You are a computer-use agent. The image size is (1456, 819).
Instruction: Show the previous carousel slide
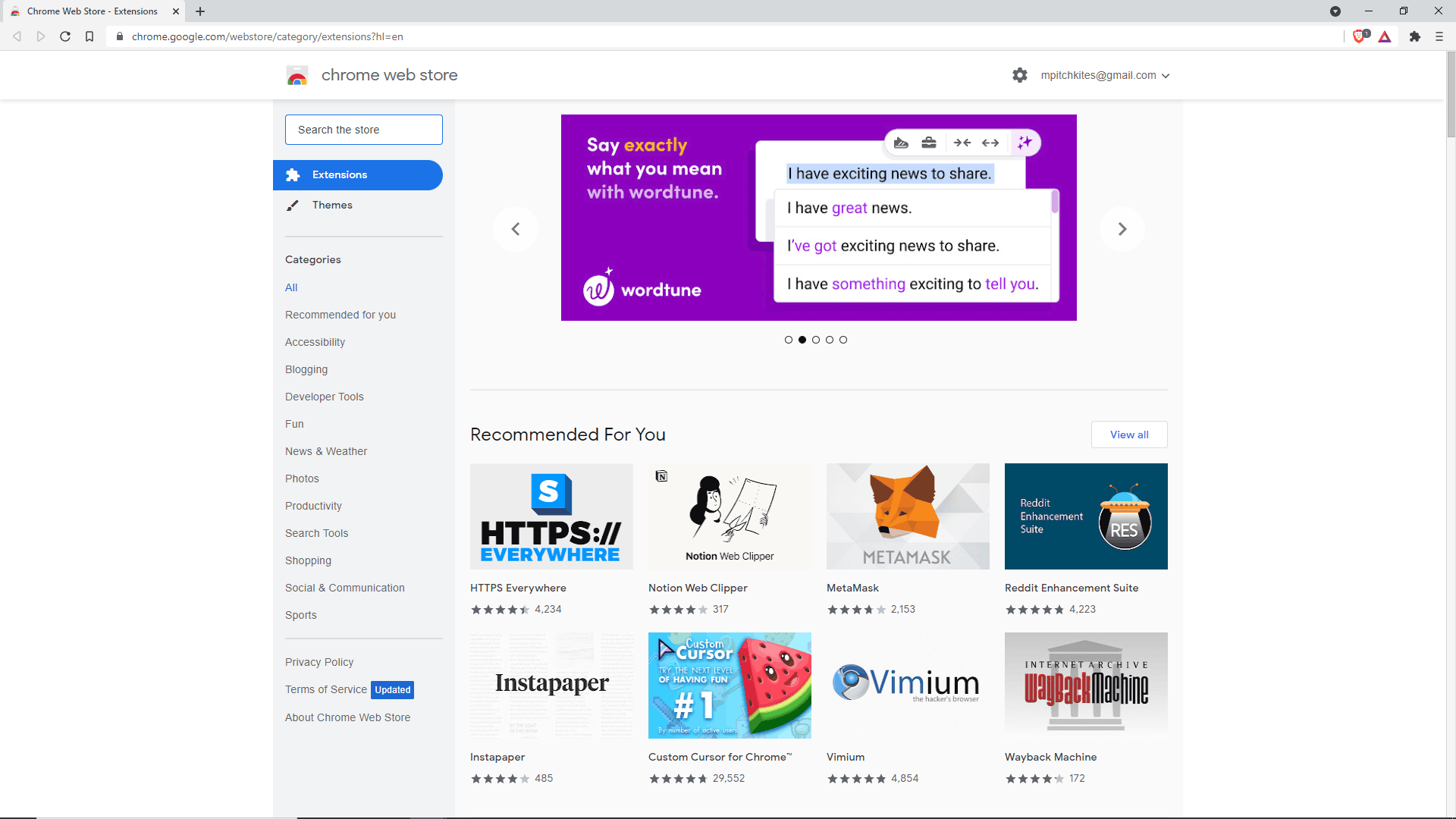516,228
